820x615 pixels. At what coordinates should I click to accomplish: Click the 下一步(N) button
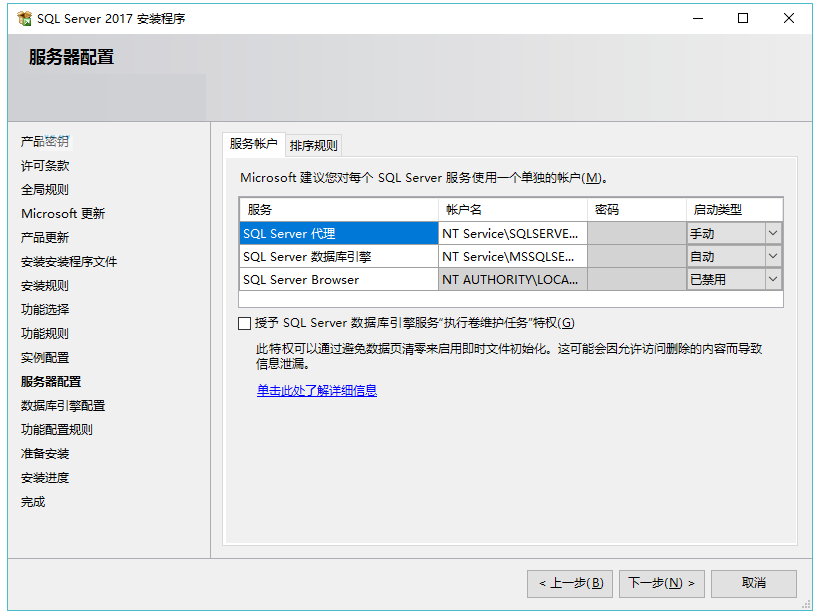[662, 583]
